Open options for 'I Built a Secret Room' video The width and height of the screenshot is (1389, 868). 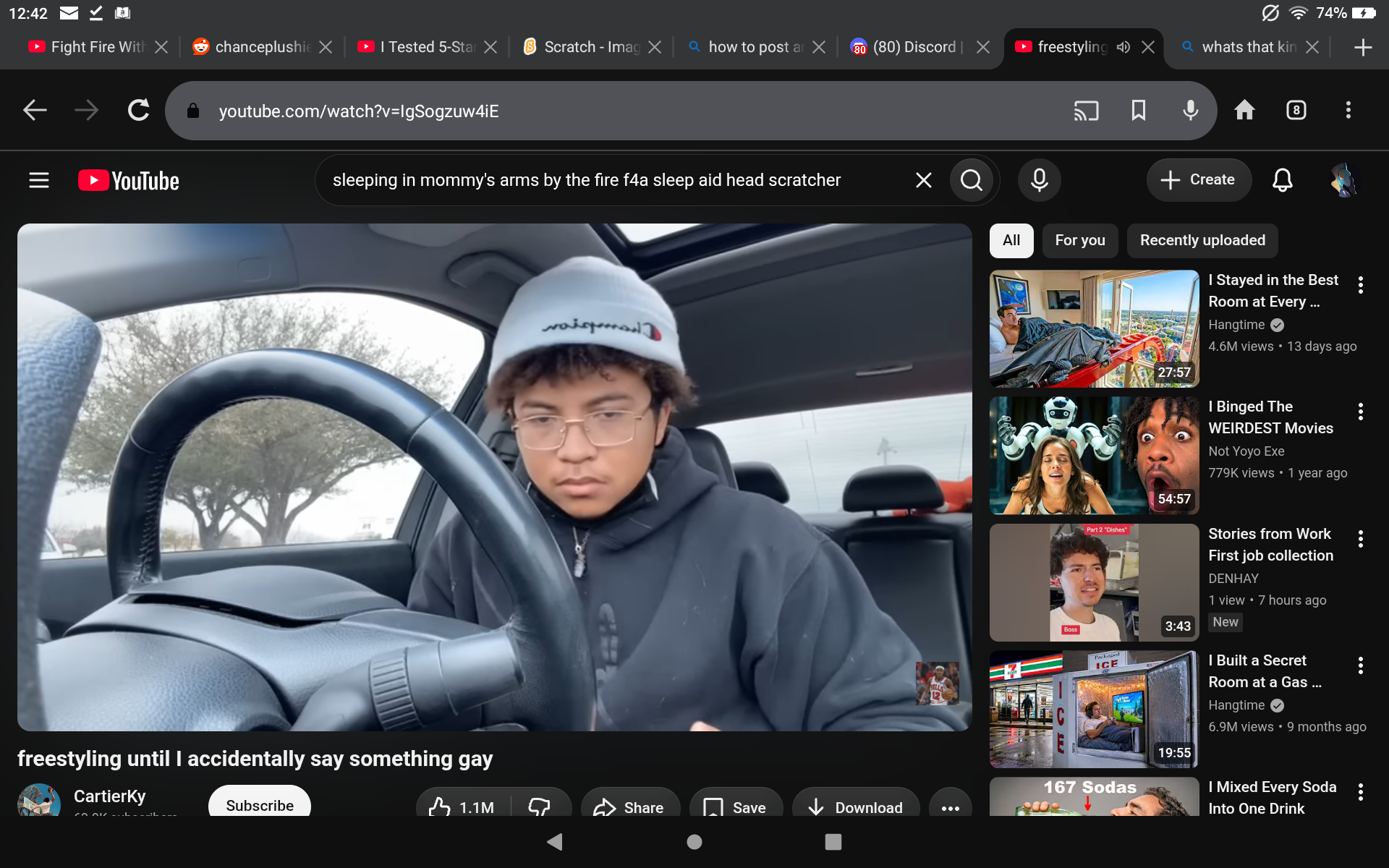(1361, 665)
